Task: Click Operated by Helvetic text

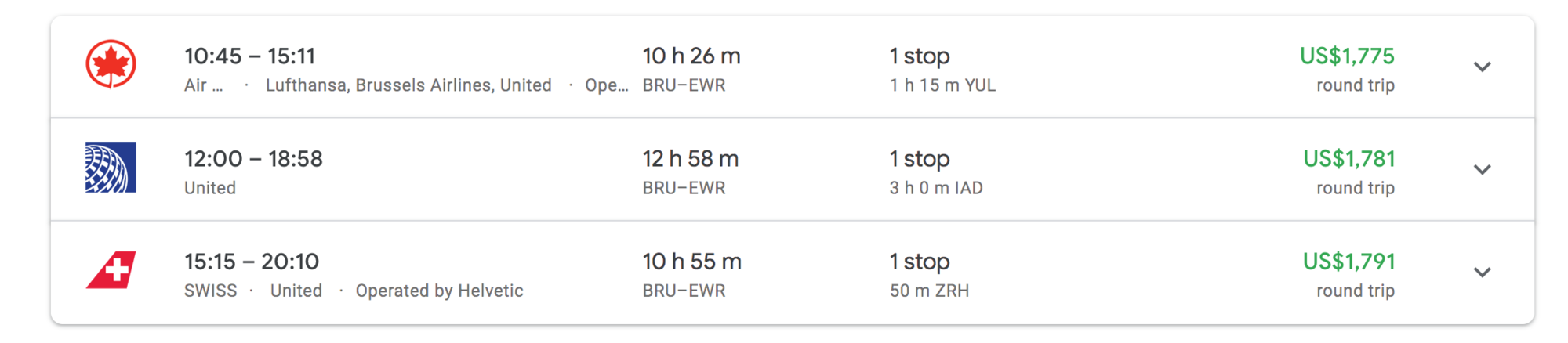Action: point(439,291)
